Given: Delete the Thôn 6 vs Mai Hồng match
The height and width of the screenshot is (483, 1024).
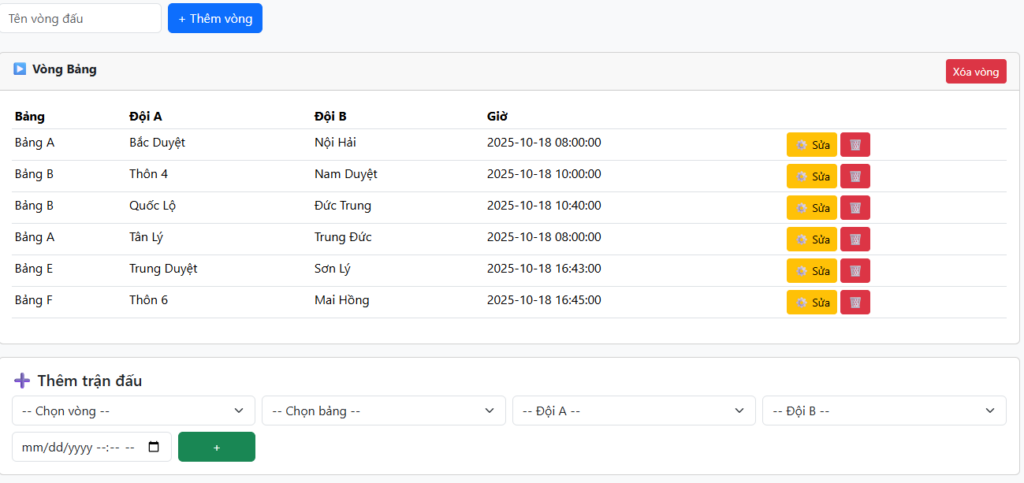Looking at the screenshot, I should click(x=855, y=303).
